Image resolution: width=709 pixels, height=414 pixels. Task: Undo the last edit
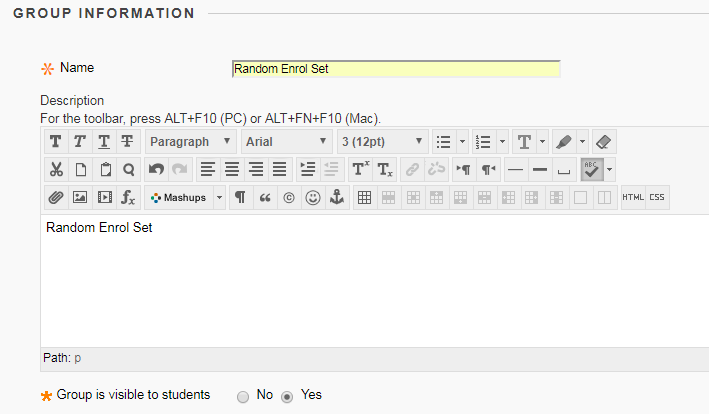coord(156,170)
